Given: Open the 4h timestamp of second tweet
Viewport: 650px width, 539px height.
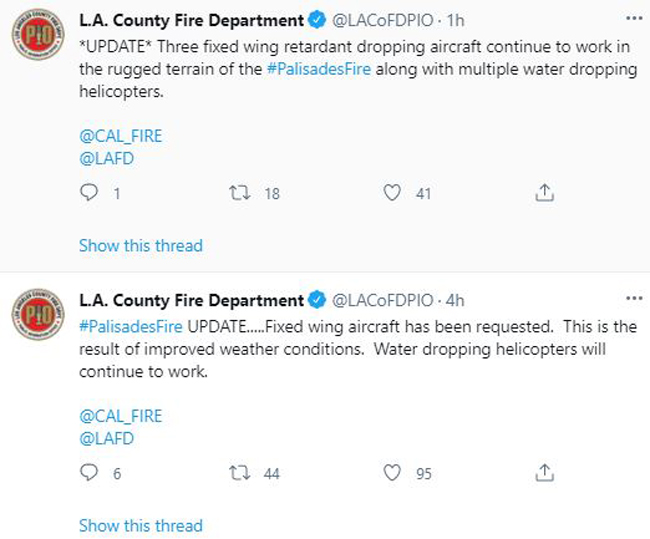Looking at the screenshot, I should pyautogui.click(x=455, y=300).
